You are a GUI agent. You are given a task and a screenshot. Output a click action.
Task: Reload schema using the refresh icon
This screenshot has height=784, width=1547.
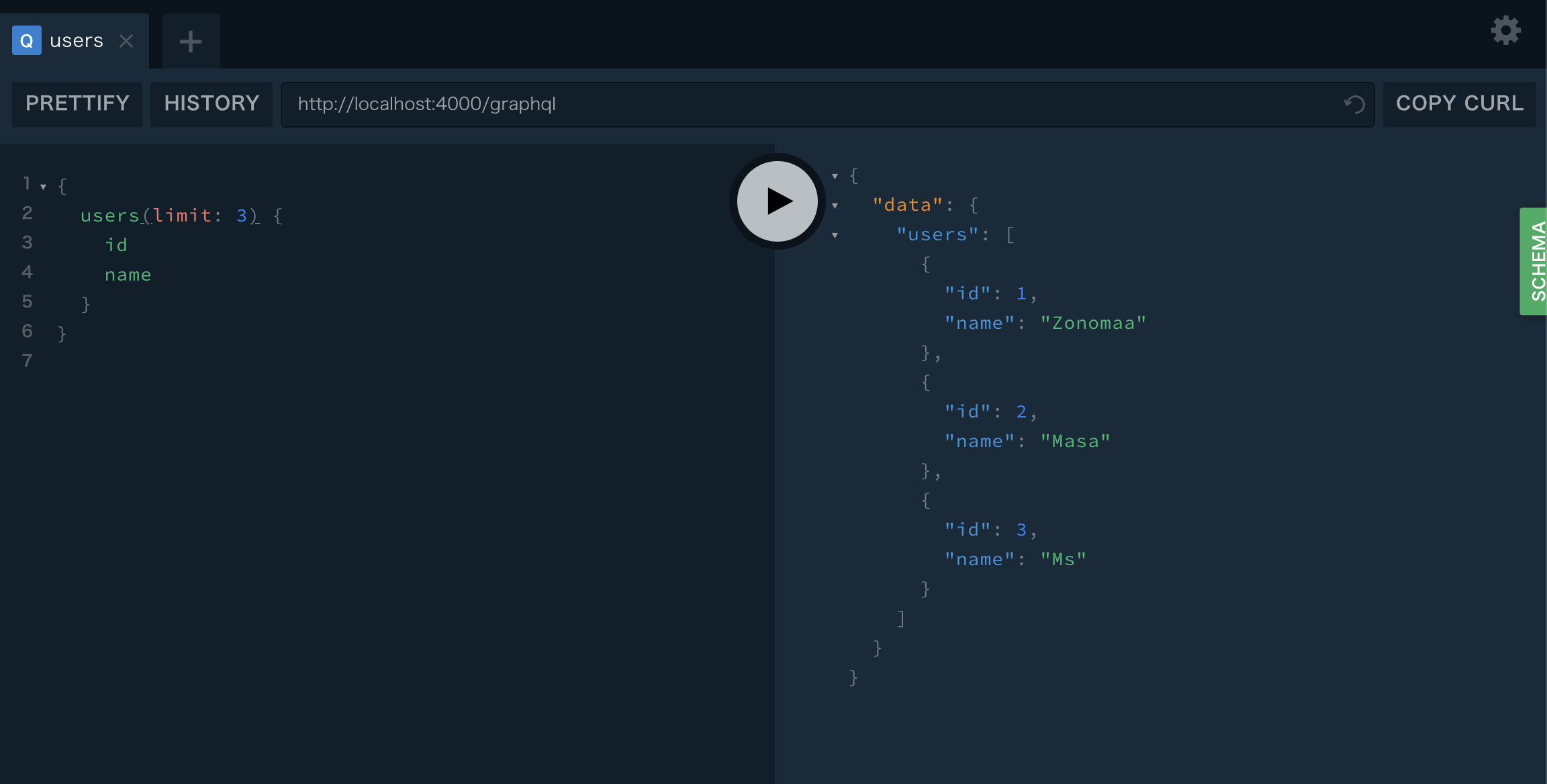(1354, 104)
